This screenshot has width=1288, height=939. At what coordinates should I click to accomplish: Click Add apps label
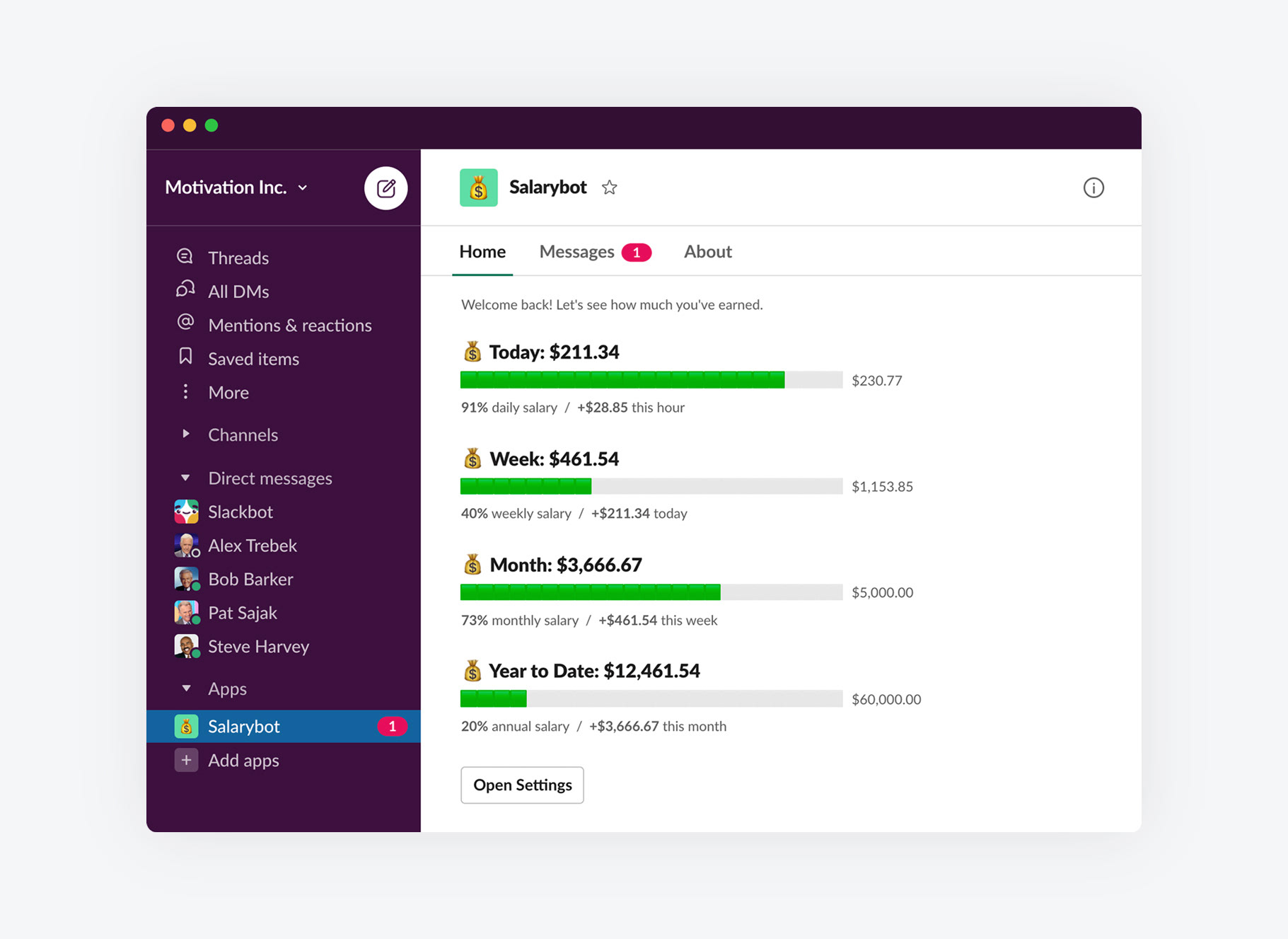243,761
